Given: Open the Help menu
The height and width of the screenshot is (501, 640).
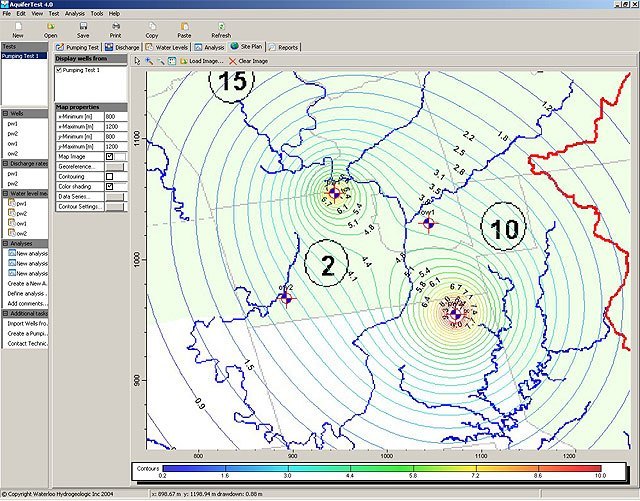Looking at the screenshot, I should 114,13.
